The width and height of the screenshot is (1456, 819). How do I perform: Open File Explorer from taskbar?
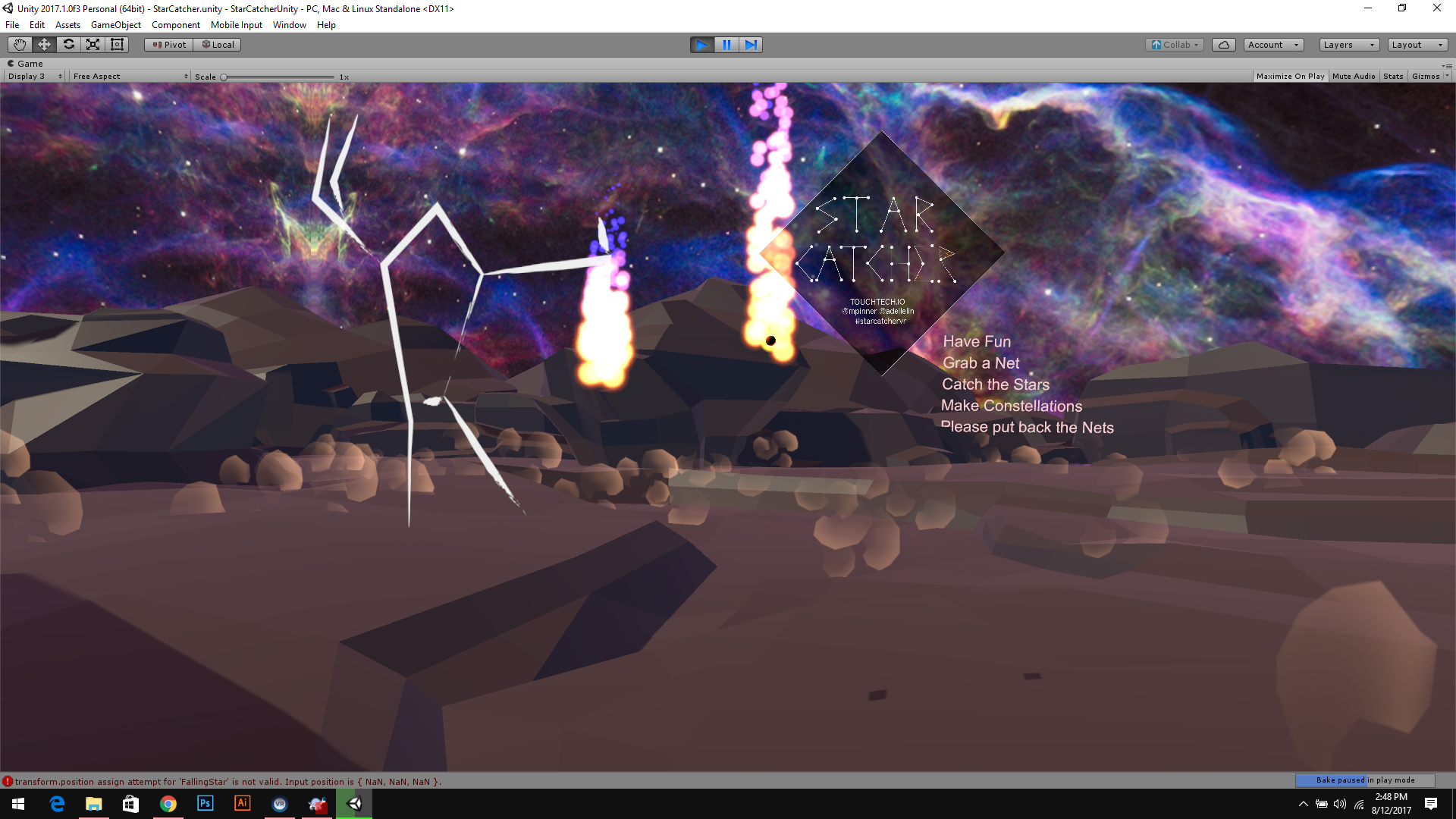pyautogui.click(x=93, y=804)
